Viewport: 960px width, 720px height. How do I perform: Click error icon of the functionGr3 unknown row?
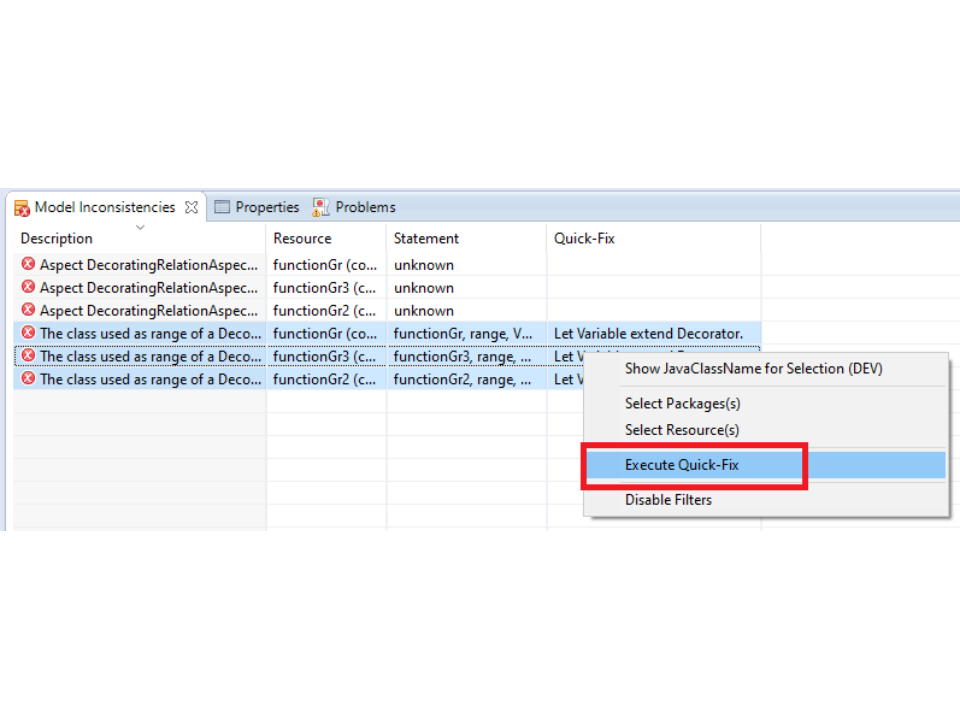click(x=28, y=288)
